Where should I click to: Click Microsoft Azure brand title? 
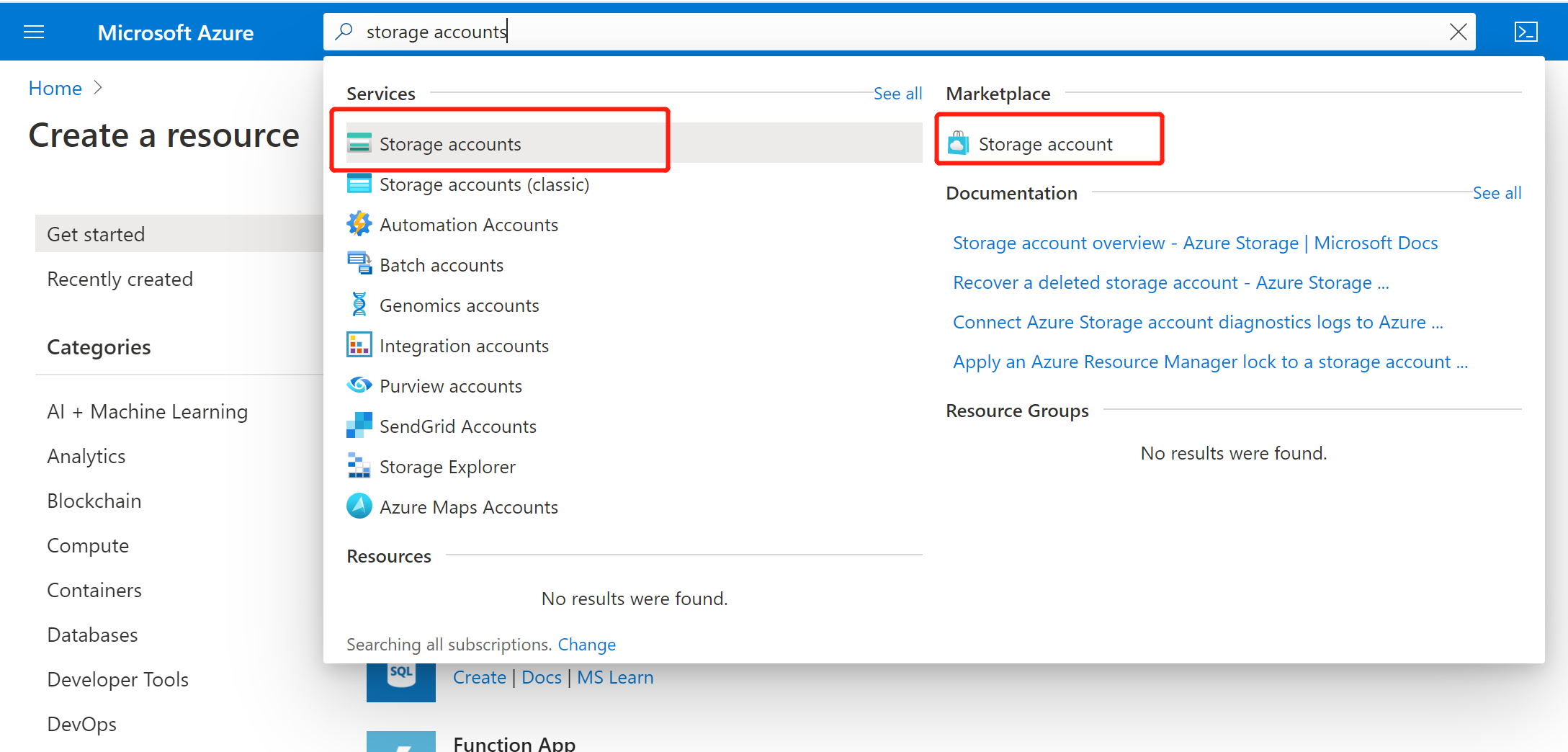pos(176,32)
